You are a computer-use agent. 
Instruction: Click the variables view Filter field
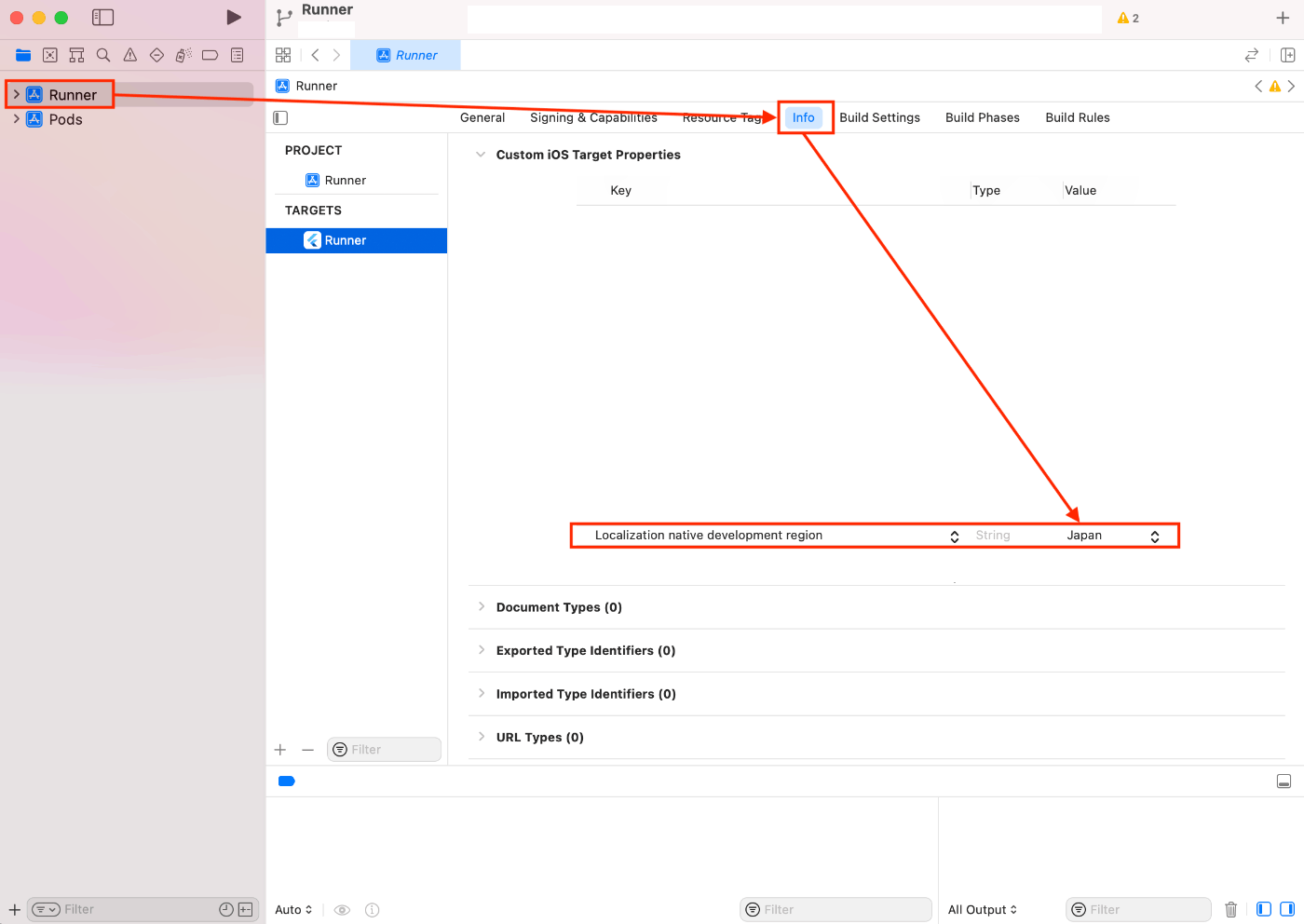point(835,910)
